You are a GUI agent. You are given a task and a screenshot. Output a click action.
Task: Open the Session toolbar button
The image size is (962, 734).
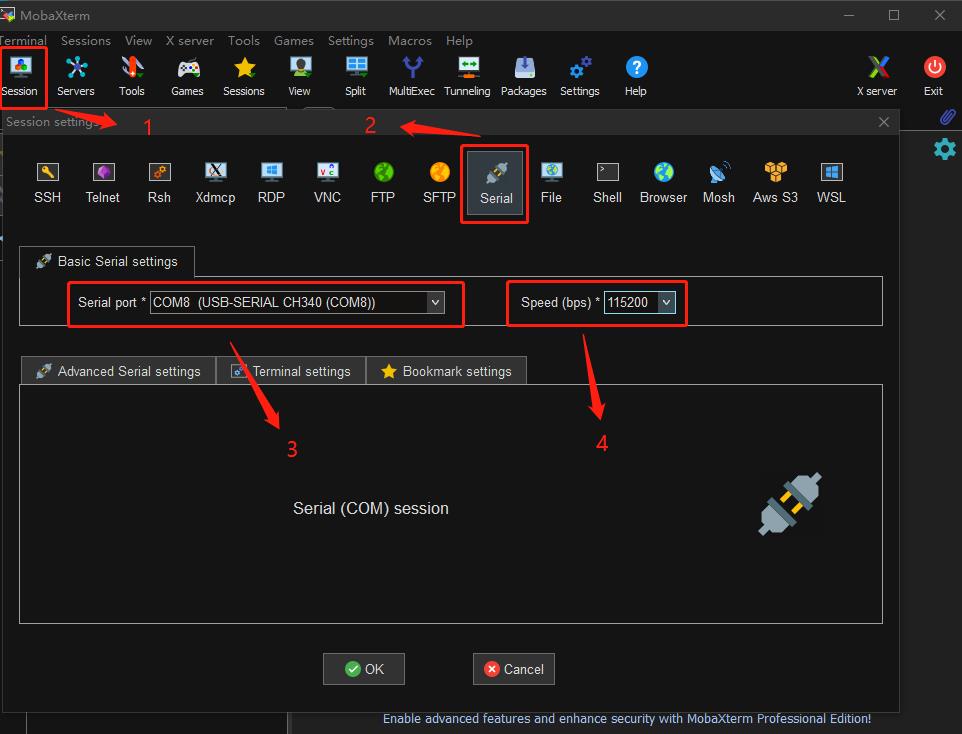(20, 77)
